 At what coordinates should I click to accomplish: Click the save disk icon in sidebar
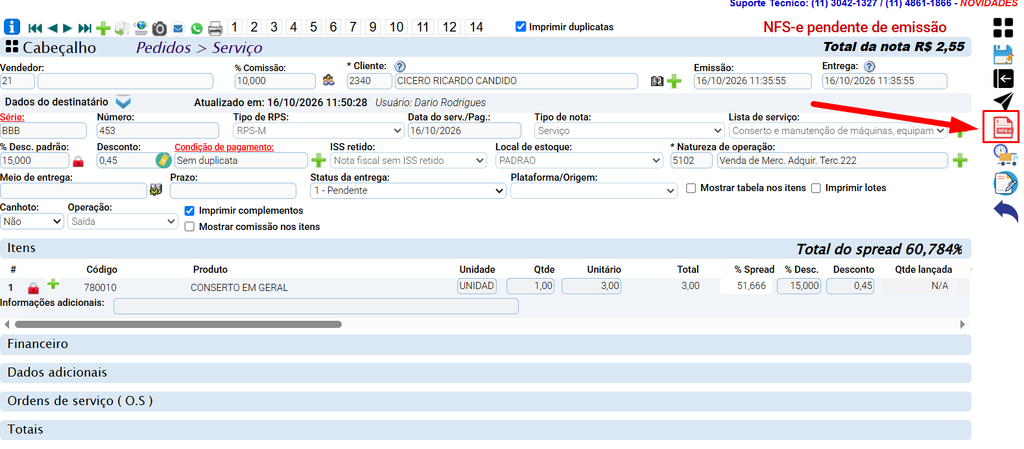point(1003,55)
